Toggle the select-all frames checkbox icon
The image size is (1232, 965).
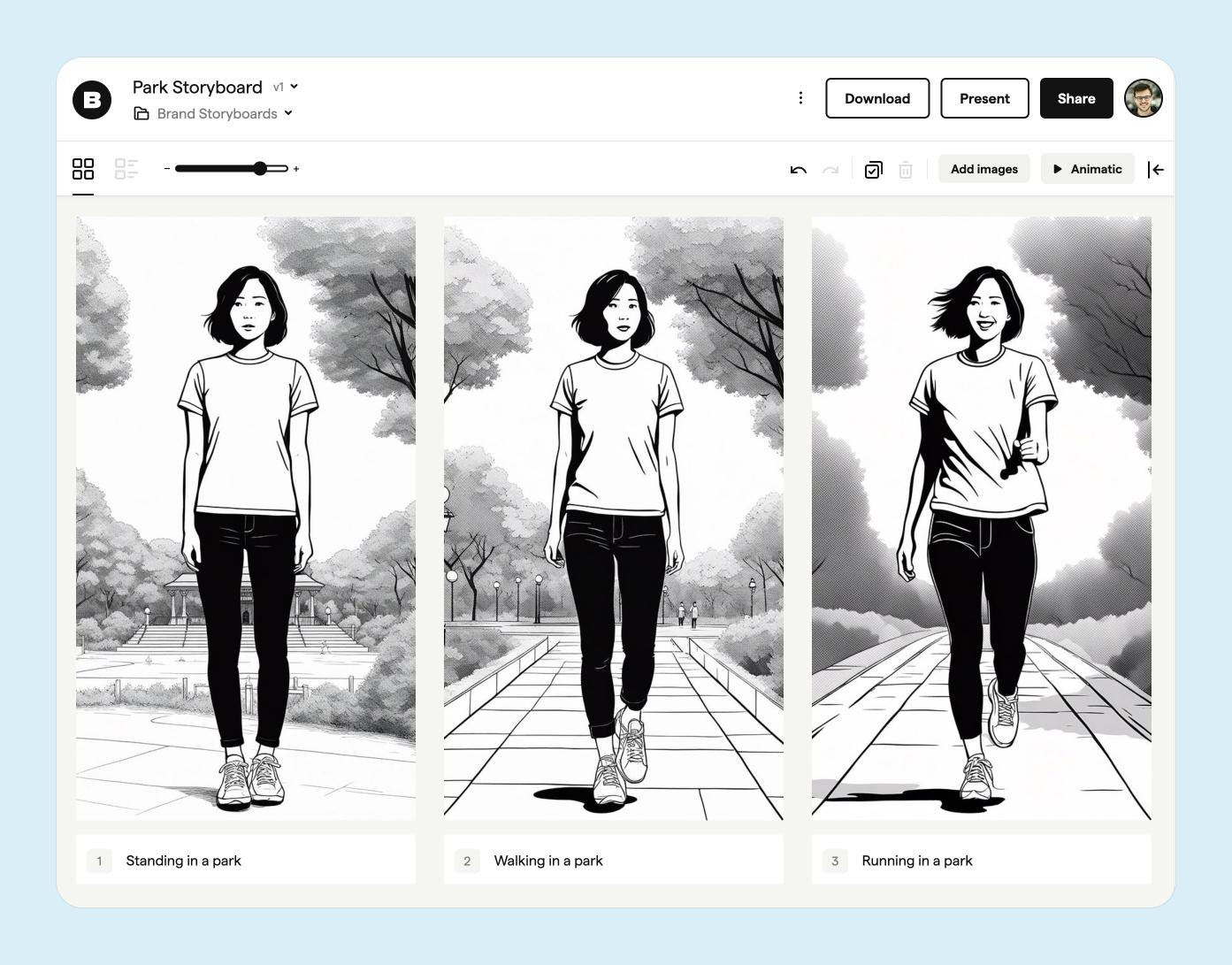[x=873, y=170]
